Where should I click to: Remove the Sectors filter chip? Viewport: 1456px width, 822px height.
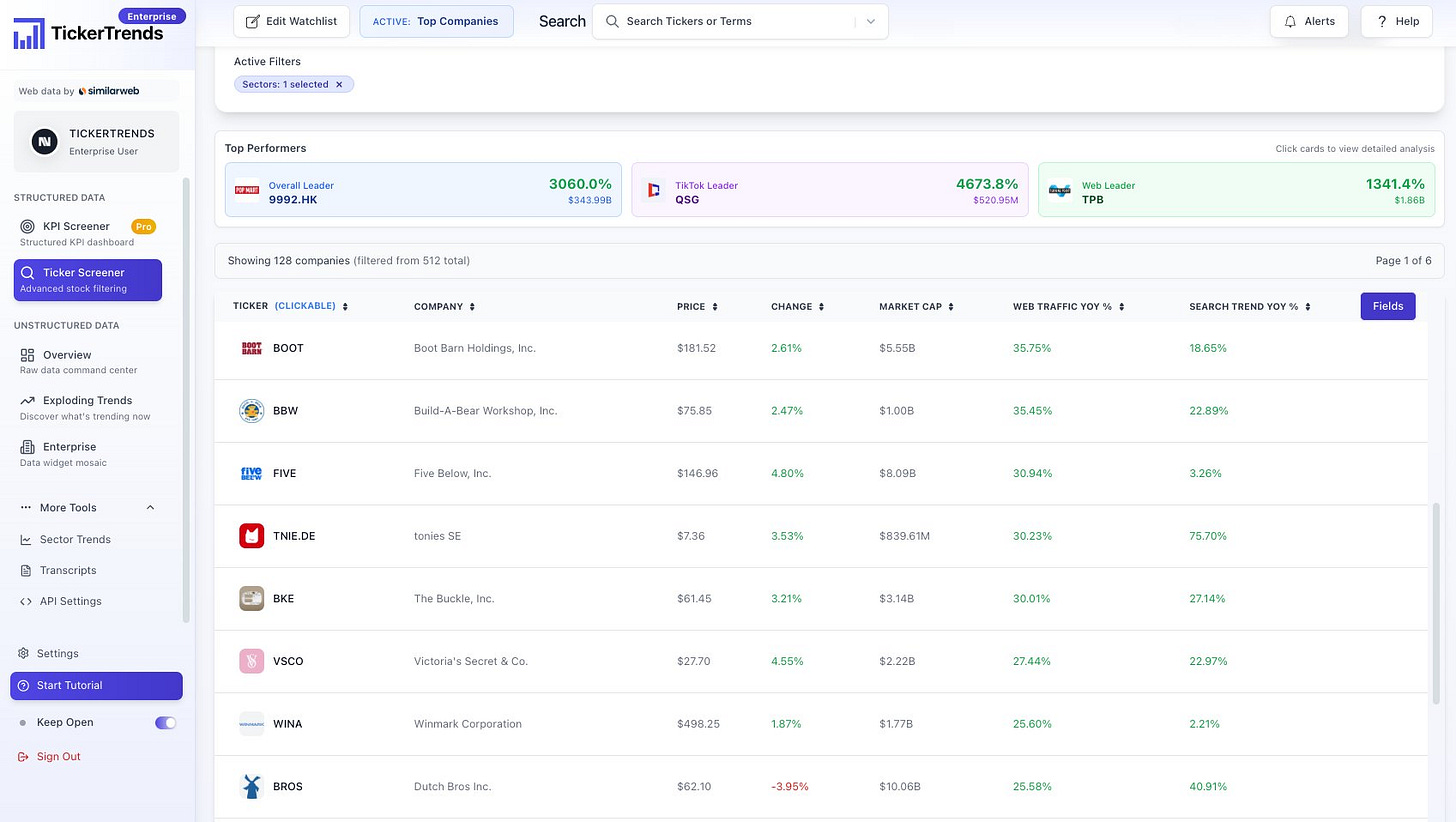339,85
